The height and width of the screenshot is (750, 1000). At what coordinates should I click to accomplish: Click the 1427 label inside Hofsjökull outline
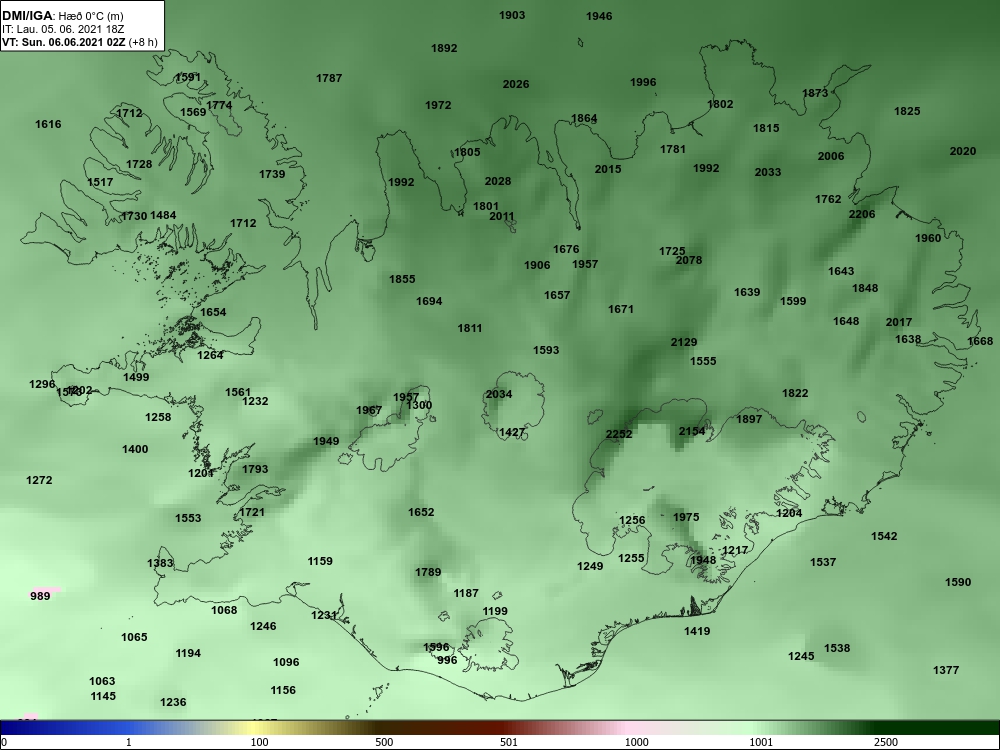click(x=511, y=432)
